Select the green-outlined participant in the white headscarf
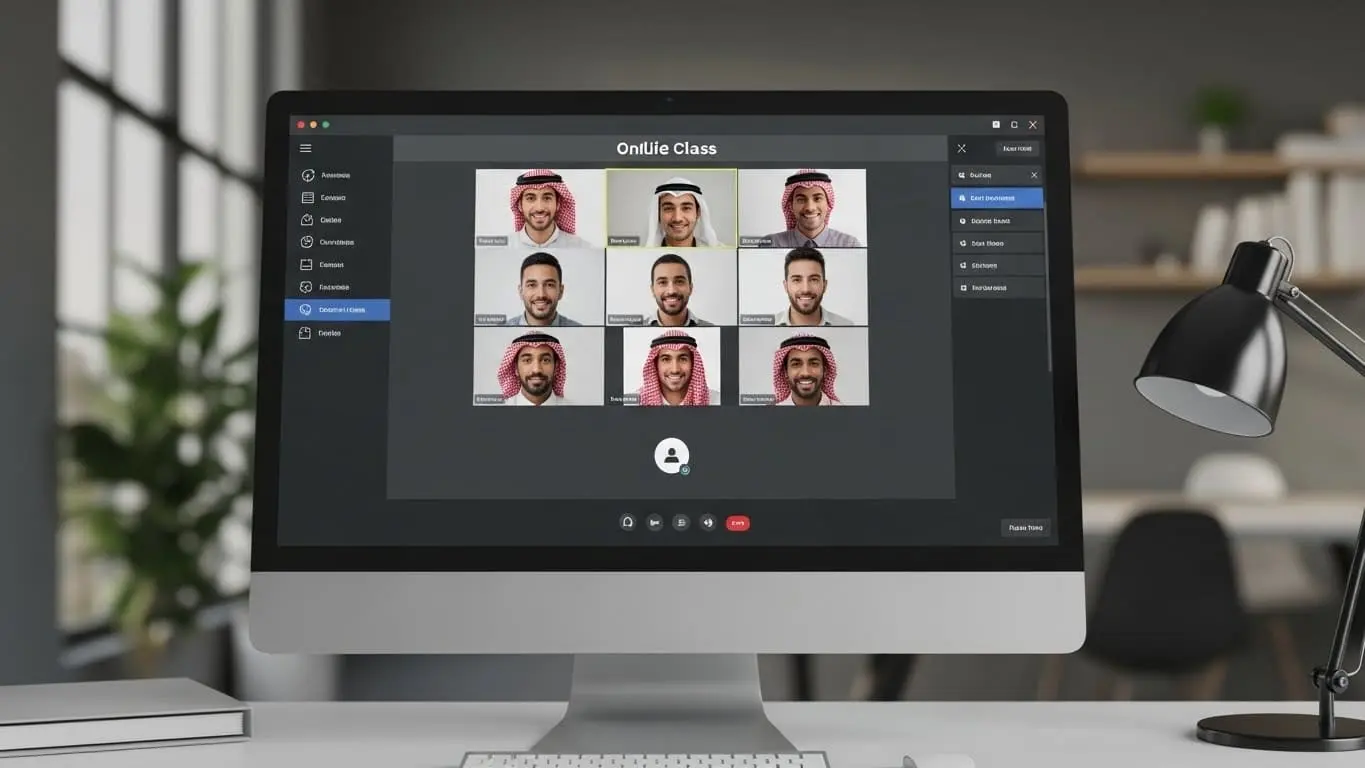Image resolution: width=1365 pixels, height=768 pixels. click(671, 208)
